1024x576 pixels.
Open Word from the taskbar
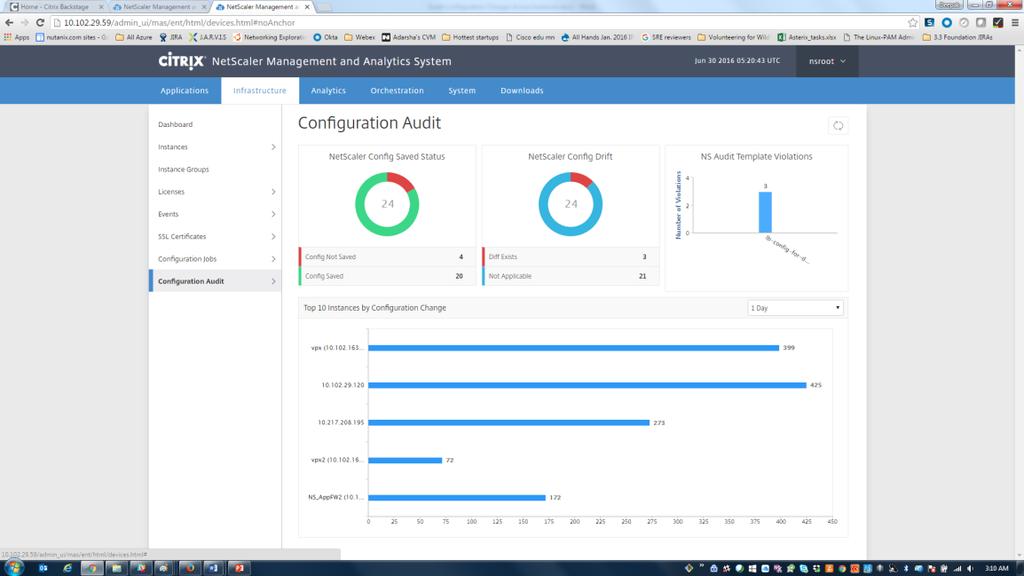pyautogui.click(x=214, y=568)
